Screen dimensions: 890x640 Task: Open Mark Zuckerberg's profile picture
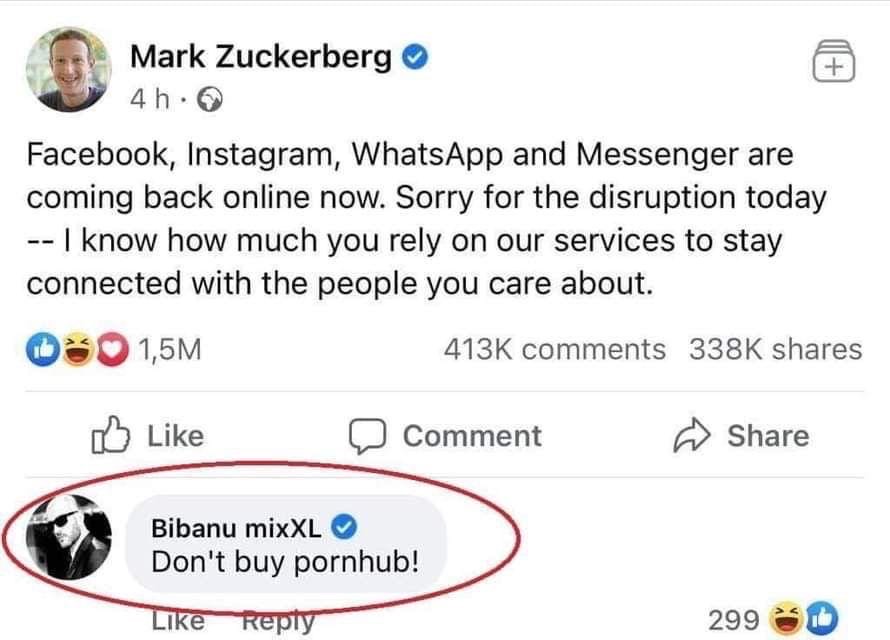point(68,69)
